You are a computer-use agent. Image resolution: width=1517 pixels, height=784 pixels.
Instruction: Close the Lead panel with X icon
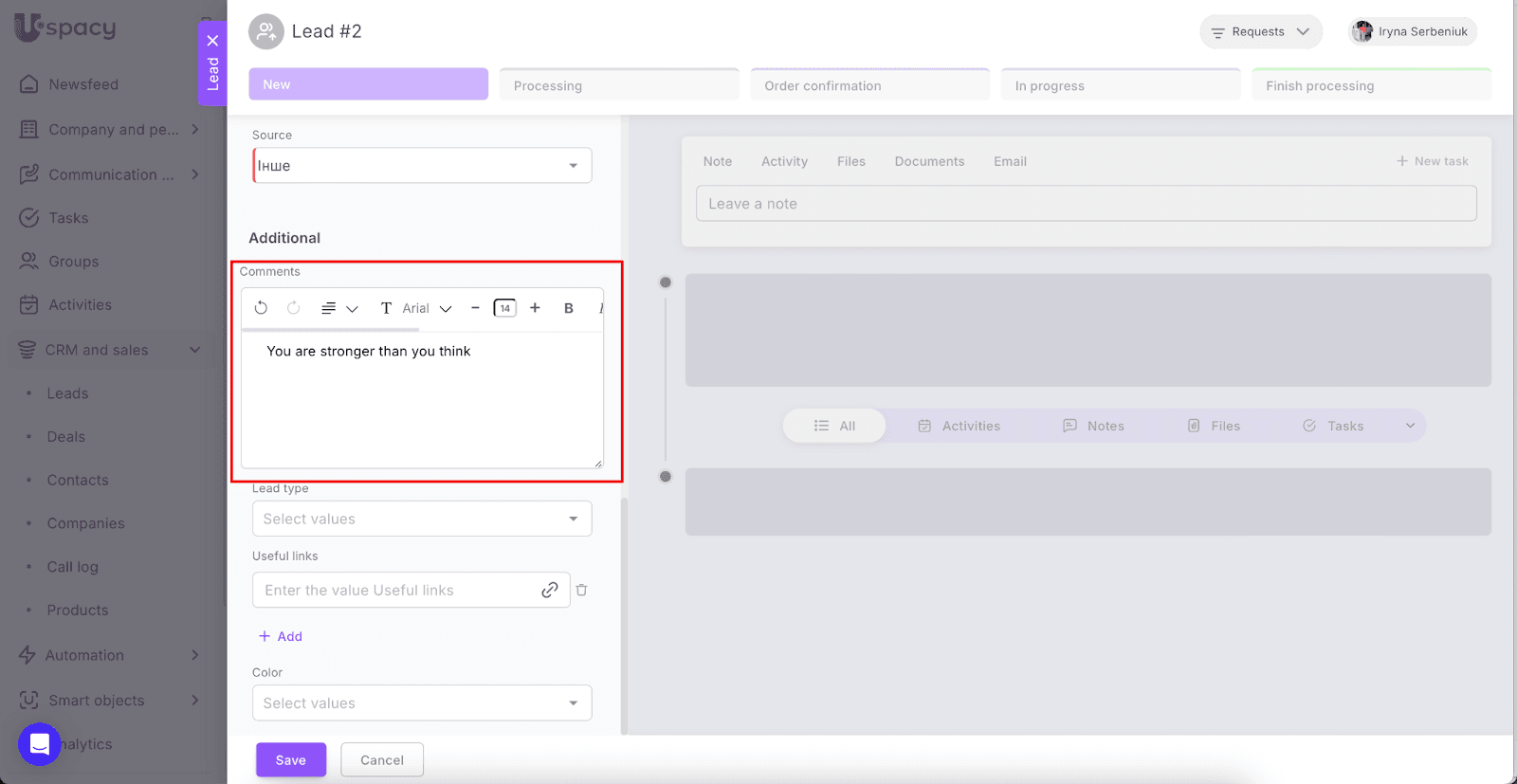[212, 41]
